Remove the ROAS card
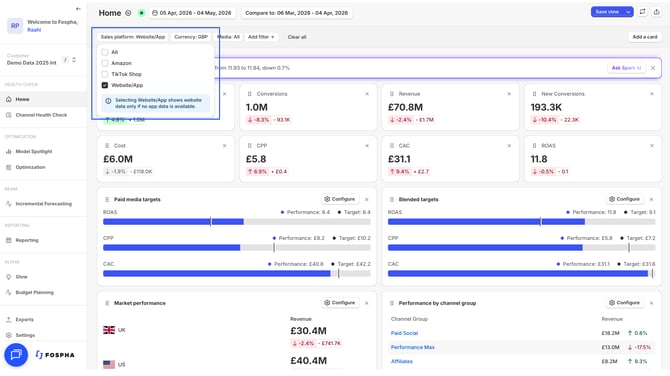 coord(652,146)
